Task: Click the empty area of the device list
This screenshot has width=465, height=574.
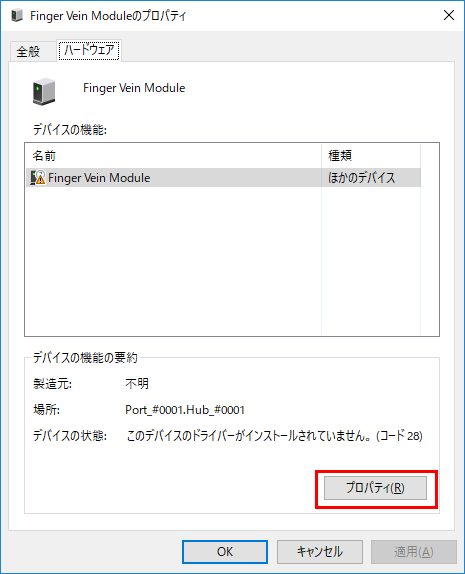Action: click(x=232, y=261)
